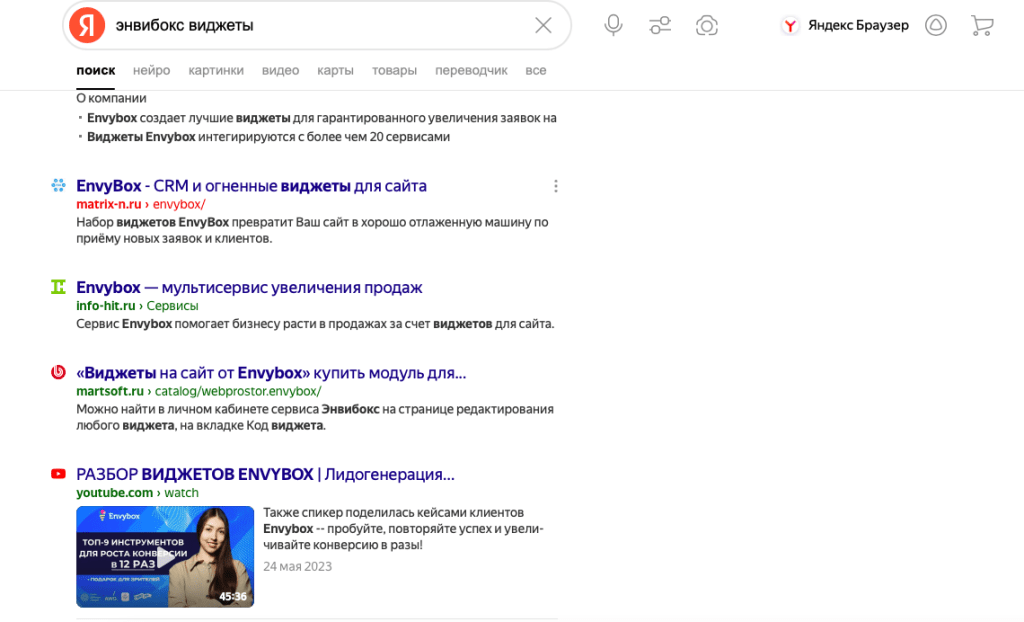The height and width of the screenshot is (622, 1024).
Task: Switch to the карты tab
Action: tap(335, 71)
